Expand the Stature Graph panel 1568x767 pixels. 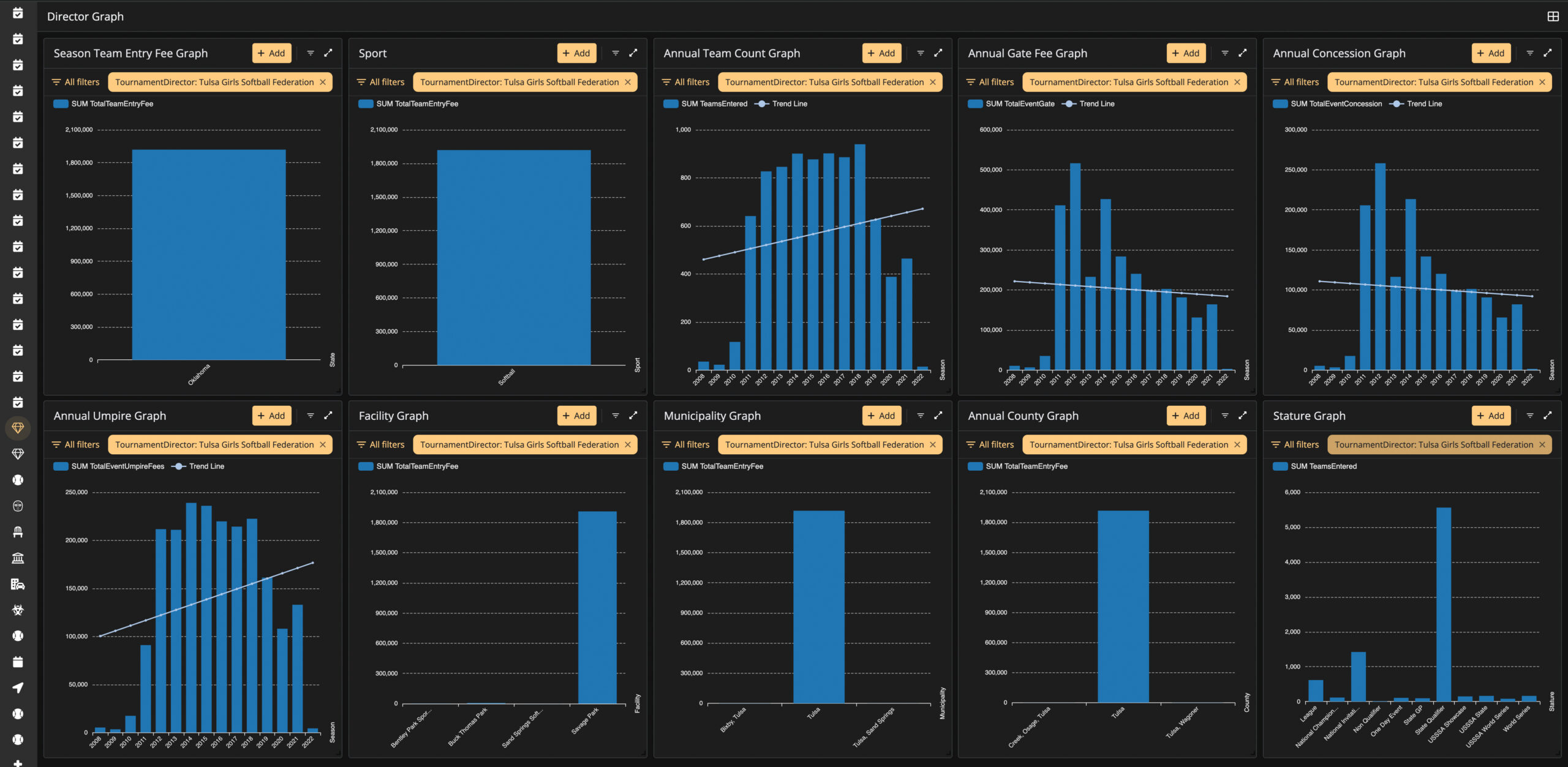click(x=1547, y=416)
